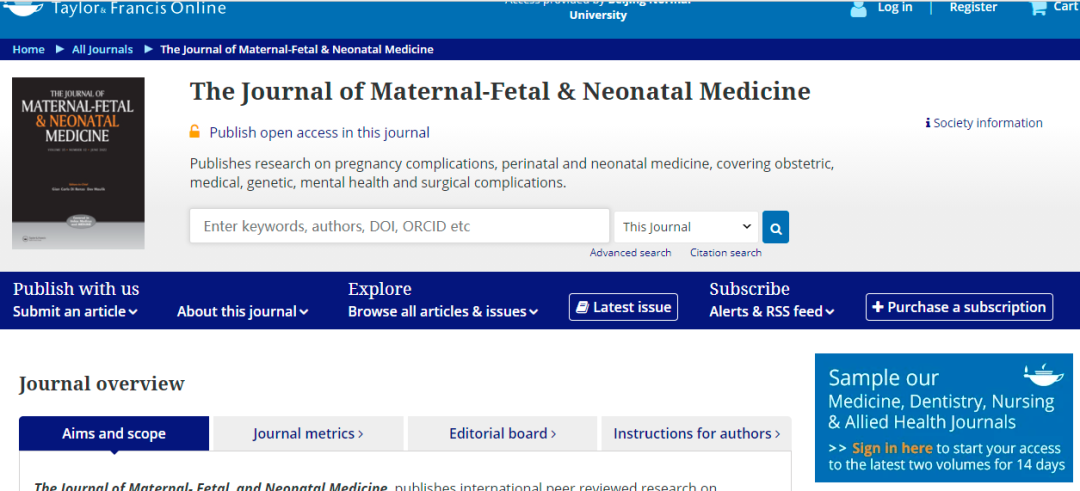Expand the About this journal menu
The width and height of the screenshot is (1080, 491).
pyautogui.click(x=242, y=311)
